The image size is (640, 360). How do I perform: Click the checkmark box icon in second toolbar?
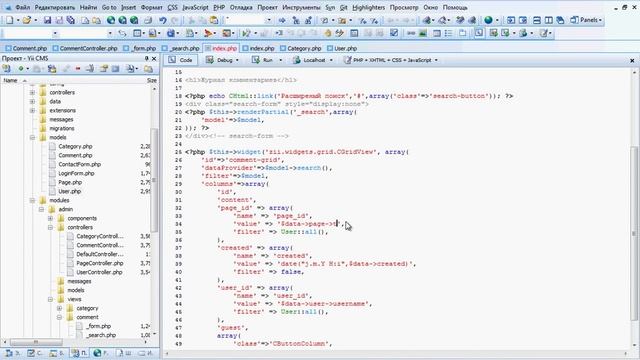[x=394, y=33]
